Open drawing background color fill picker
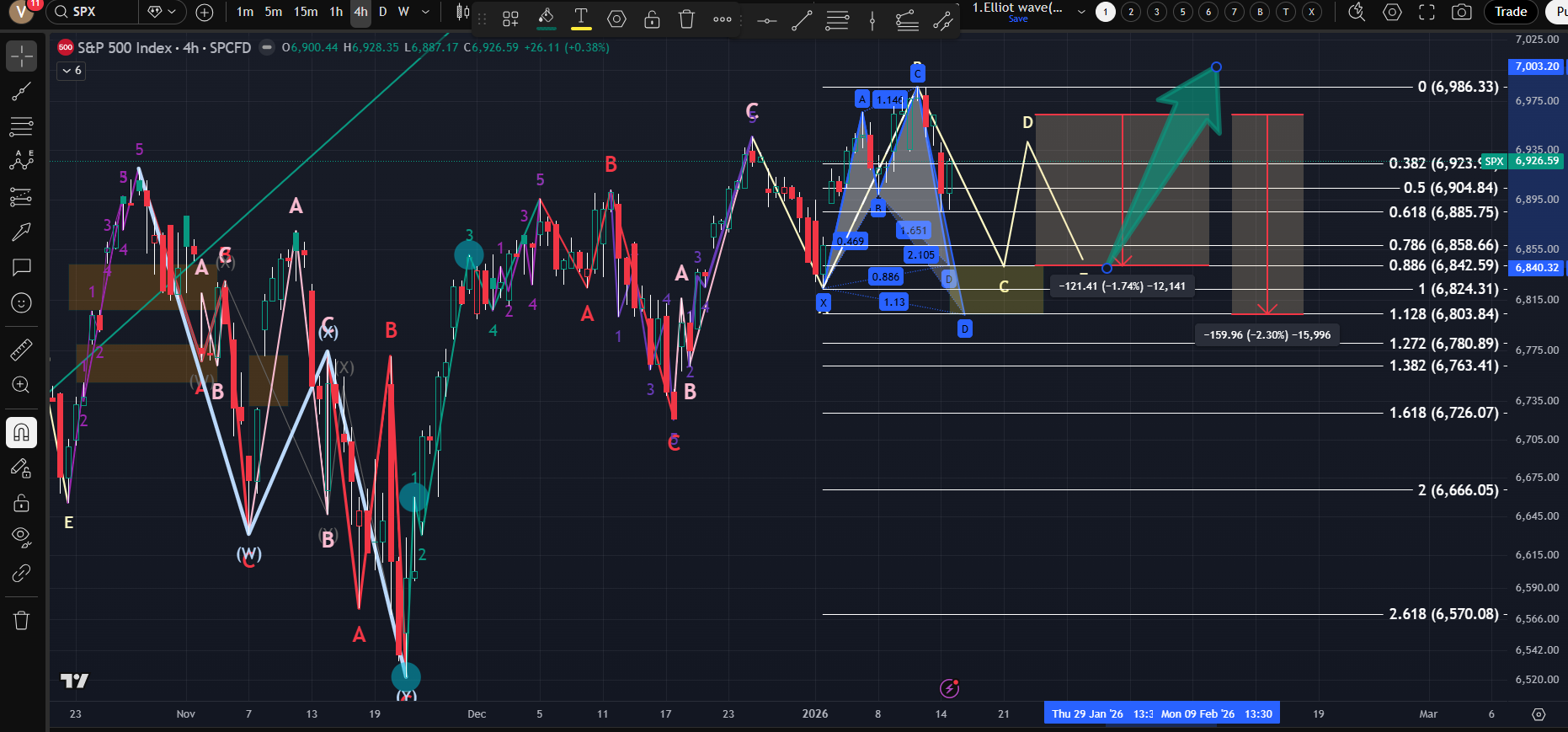This screenshot has height=732, width=1568. click(x=546, y=19)
